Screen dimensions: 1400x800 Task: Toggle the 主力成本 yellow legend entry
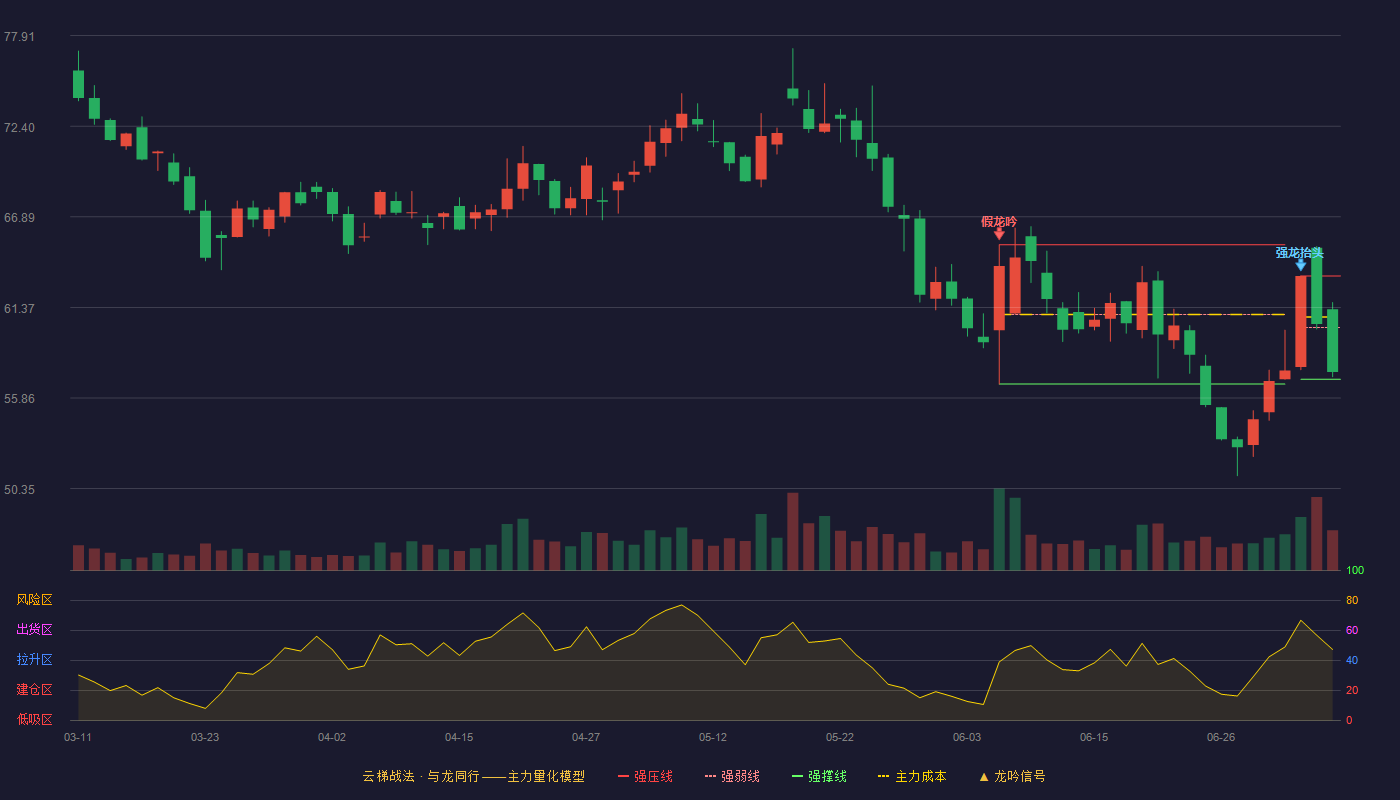tap(912, 776)
